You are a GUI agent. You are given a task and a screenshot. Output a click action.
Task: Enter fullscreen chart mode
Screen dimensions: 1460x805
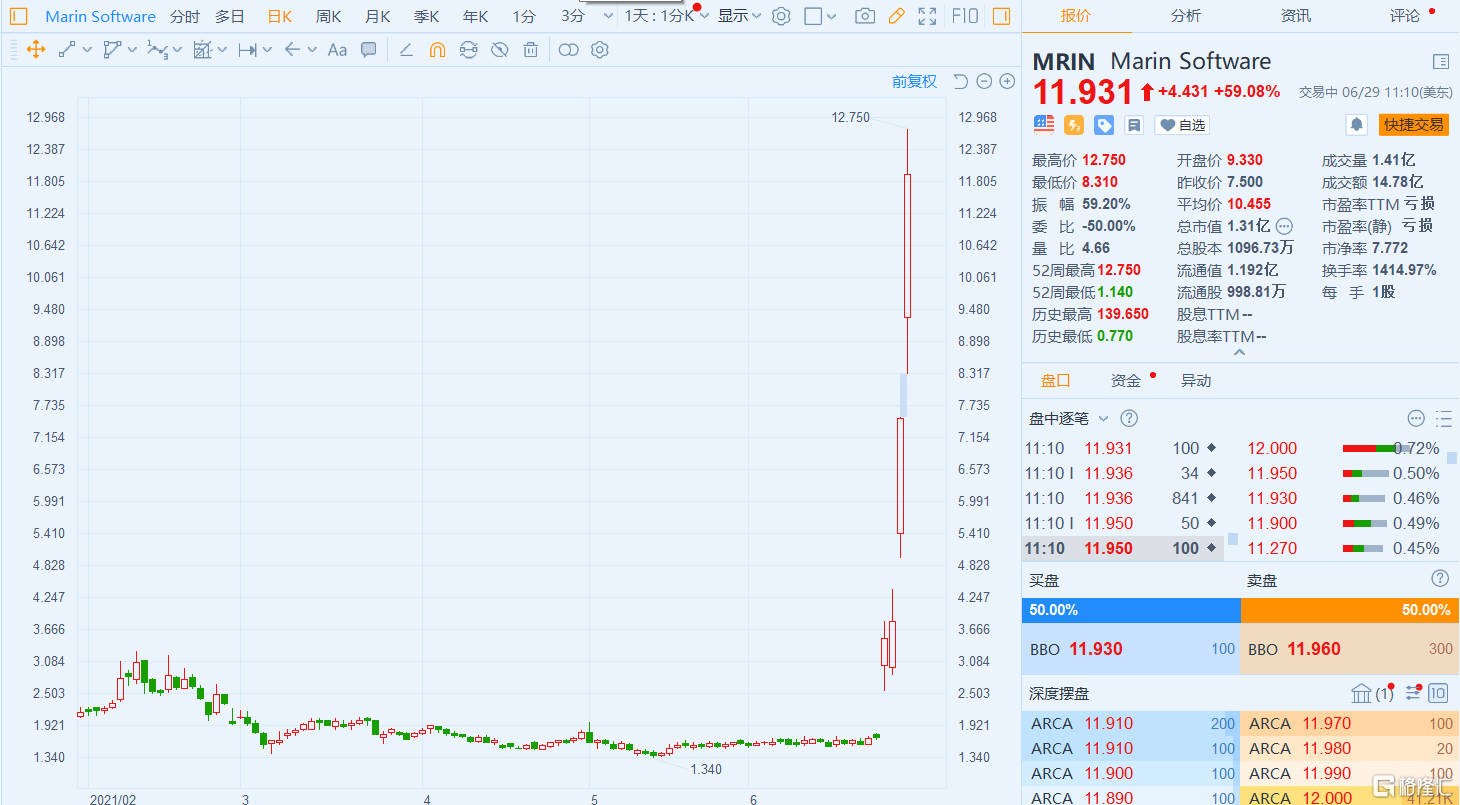pyautogui.click(x=928, y=16)
